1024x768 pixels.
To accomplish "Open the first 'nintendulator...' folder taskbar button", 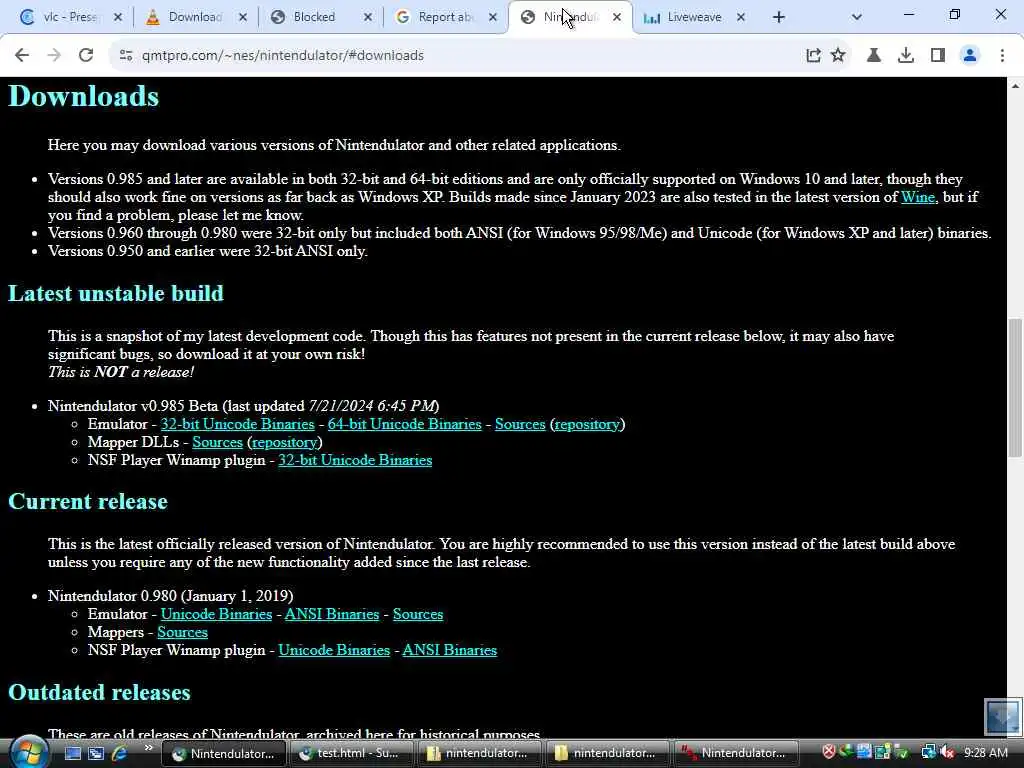I will [479, 753].
